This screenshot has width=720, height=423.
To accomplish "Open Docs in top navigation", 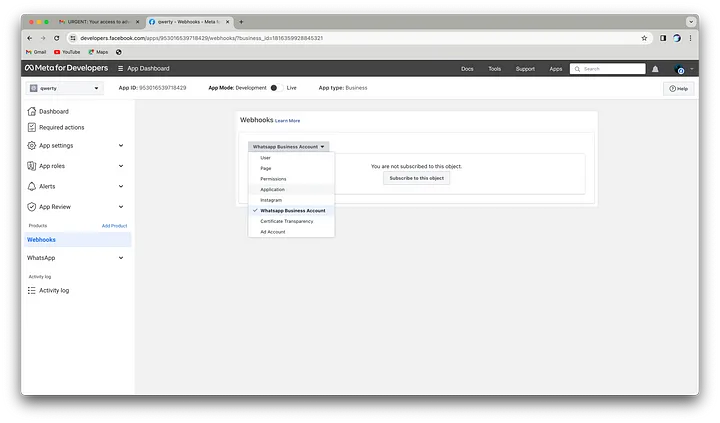I will tap(467, 69).
